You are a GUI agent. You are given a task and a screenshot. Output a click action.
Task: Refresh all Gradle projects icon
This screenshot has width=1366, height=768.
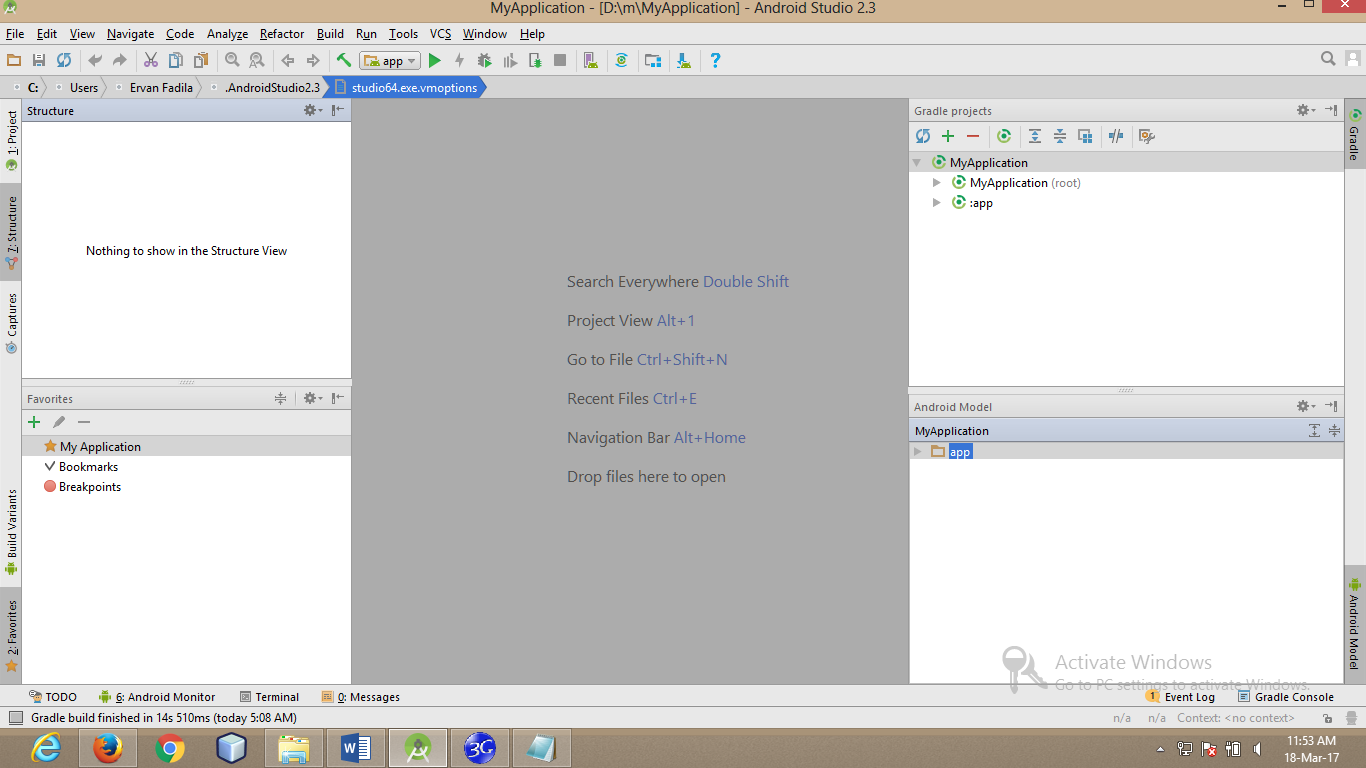923,136
